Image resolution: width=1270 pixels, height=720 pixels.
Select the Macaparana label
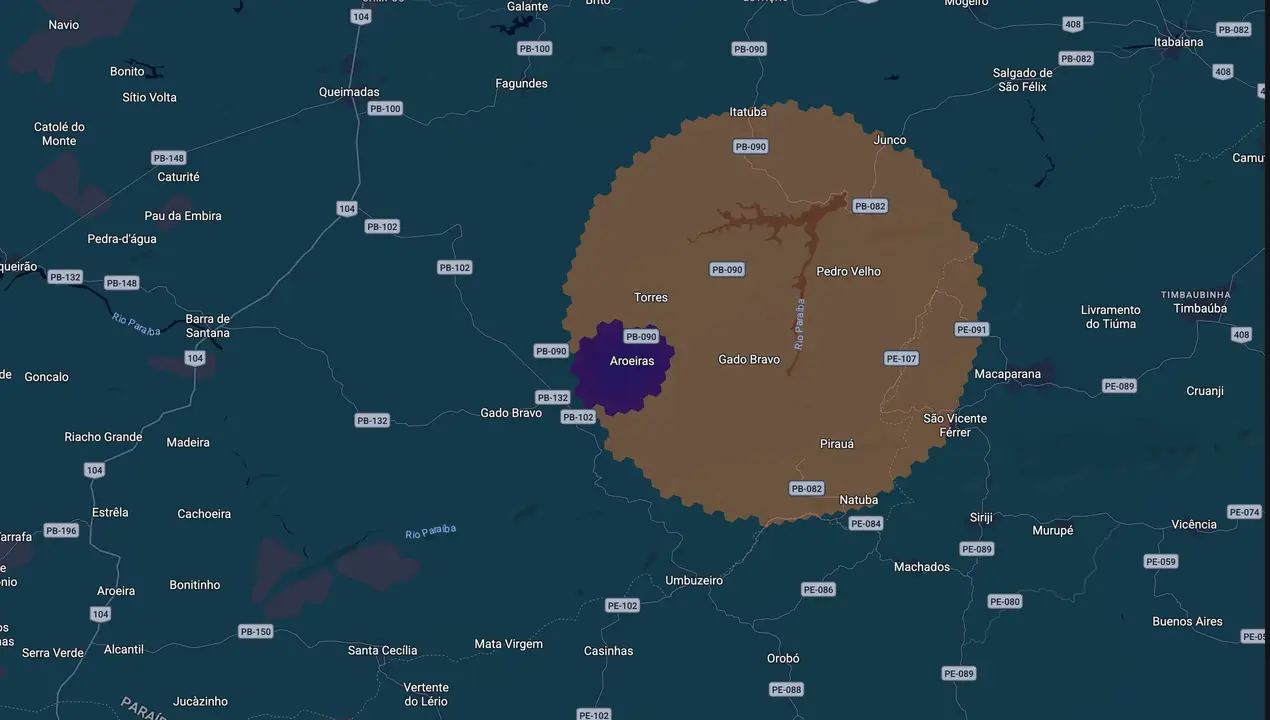click(x=1007, y=374)
